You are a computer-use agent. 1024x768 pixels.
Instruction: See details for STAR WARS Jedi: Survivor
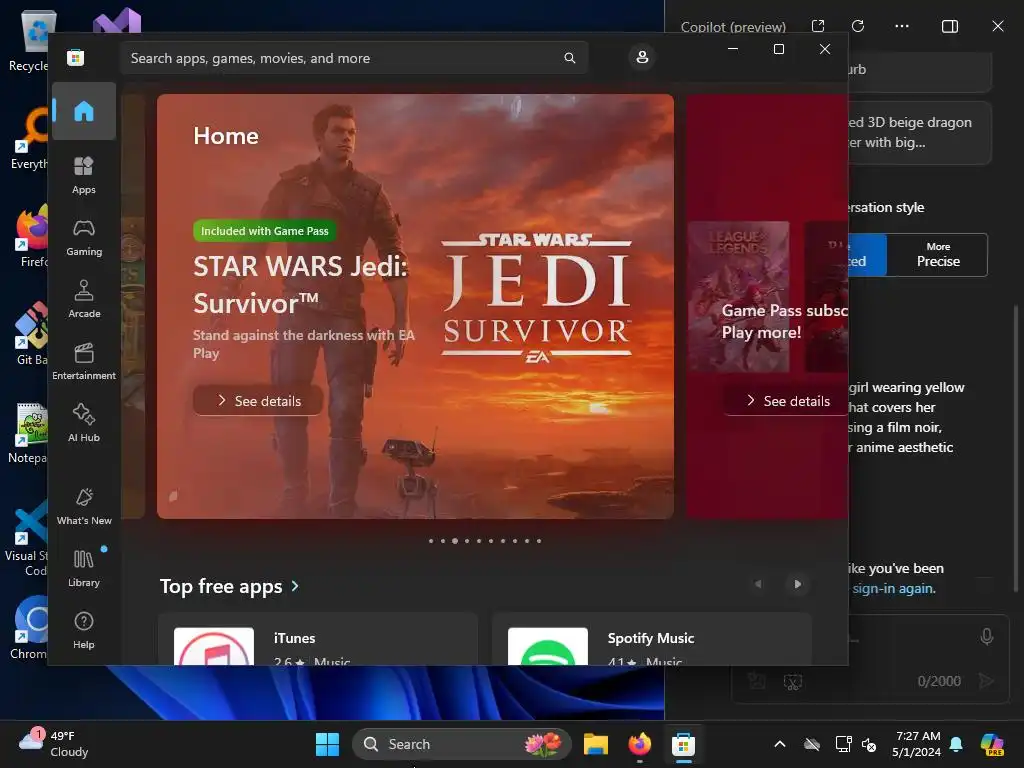(259, 400)
